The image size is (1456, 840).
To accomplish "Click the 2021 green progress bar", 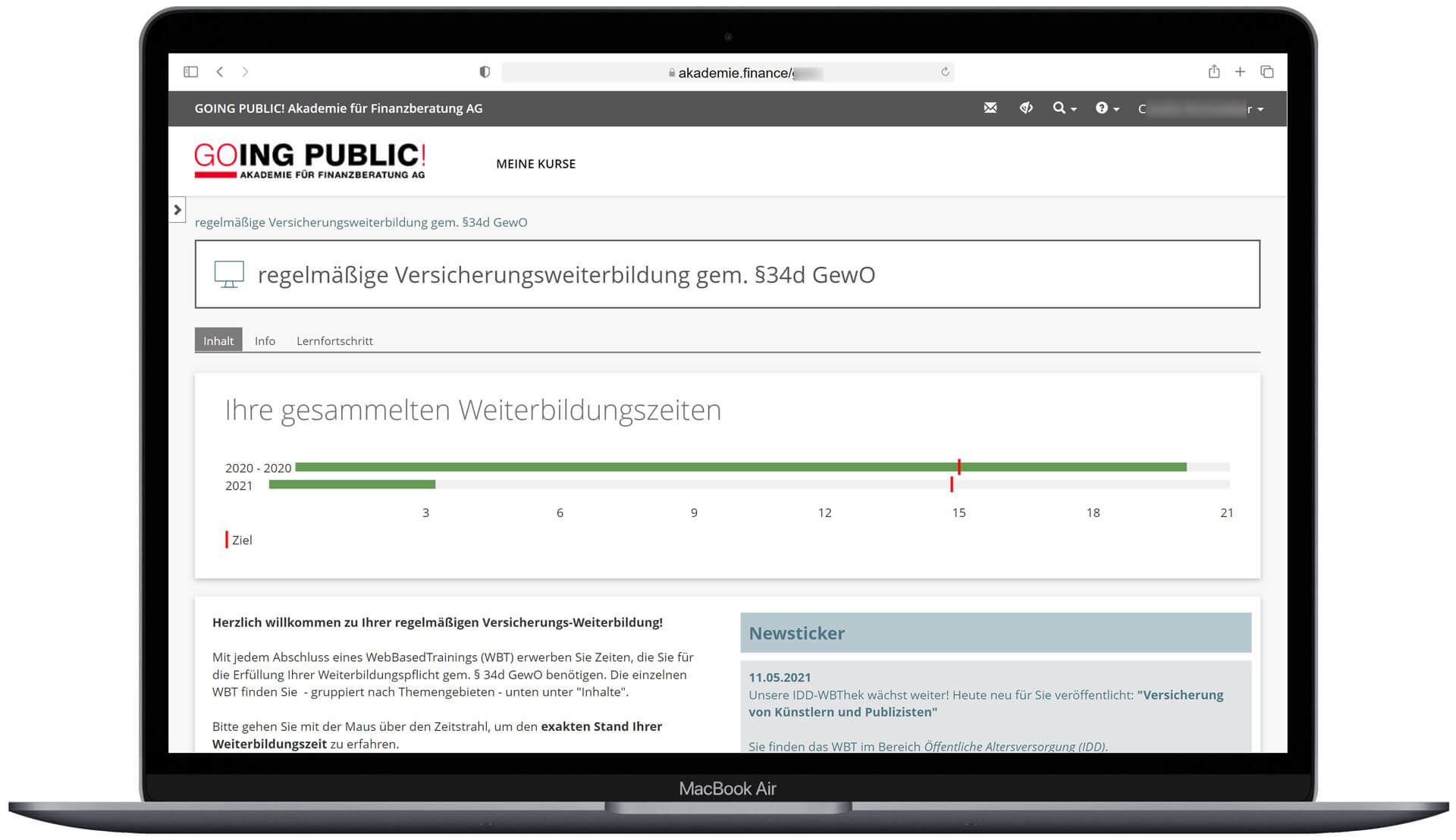I will 352,484.
